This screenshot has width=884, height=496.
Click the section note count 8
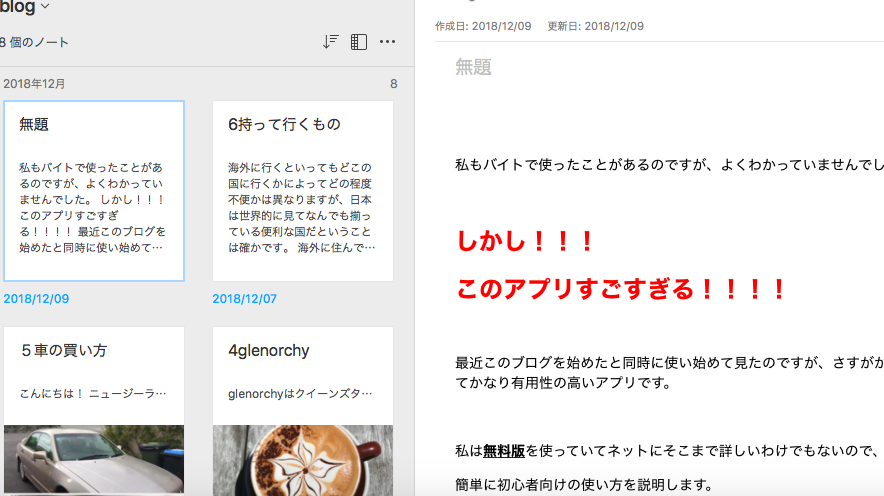pyautogui.click(x=394, y=84)
